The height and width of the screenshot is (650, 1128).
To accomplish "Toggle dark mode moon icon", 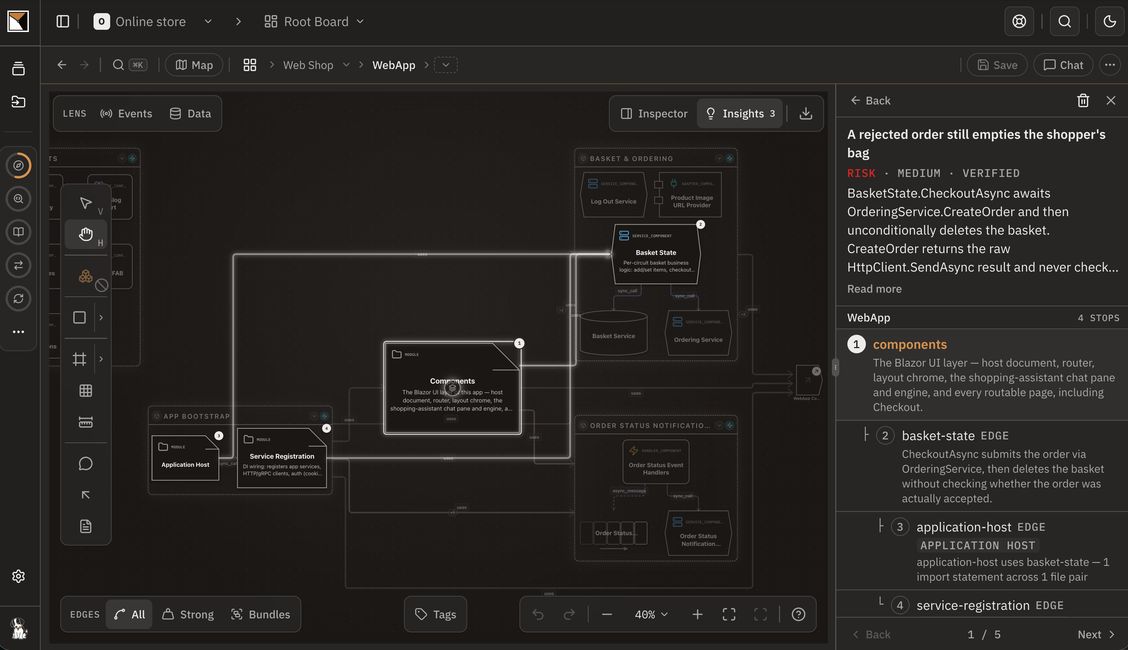I will [x=1110, y=22].
